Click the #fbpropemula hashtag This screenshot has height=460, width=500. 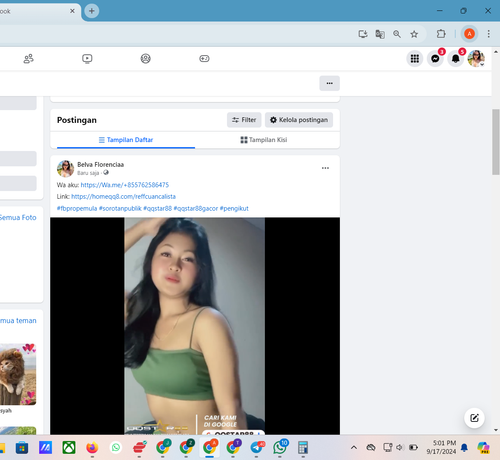click(x=77, y=209)
